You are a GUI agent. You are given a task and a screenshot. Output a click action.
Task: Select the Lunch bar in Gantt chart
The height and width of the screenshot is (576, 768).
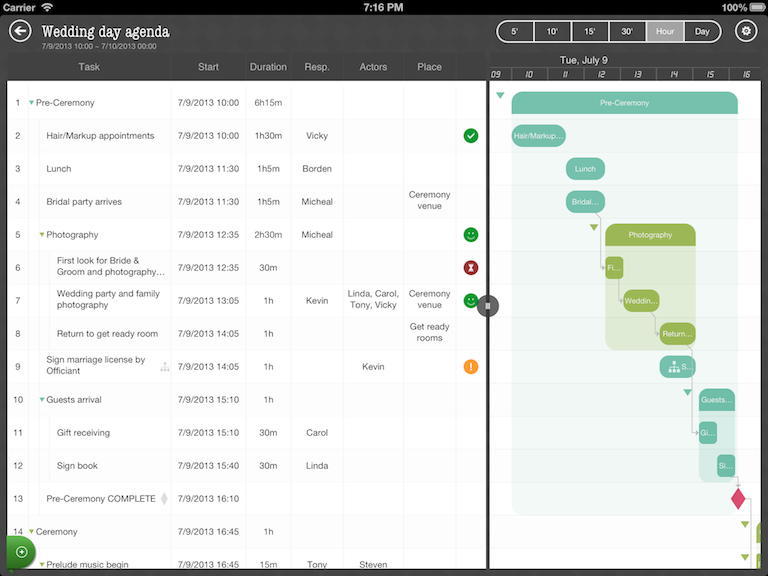(585, 168)
